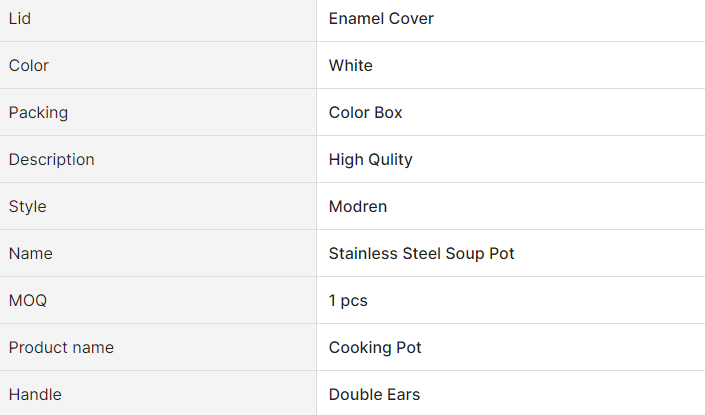Click the 'MOQ' attribute label
Screen dimensions: 705x415
pos(28,300)
